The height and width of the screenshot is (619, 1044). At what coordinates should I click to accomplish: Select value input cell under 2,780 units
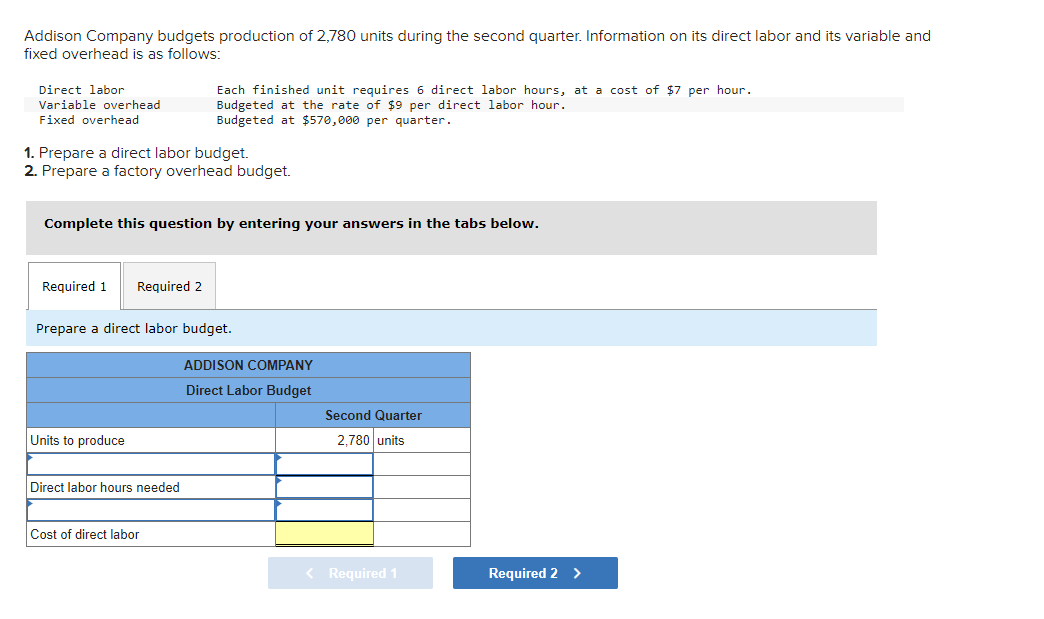coord(324,464)
